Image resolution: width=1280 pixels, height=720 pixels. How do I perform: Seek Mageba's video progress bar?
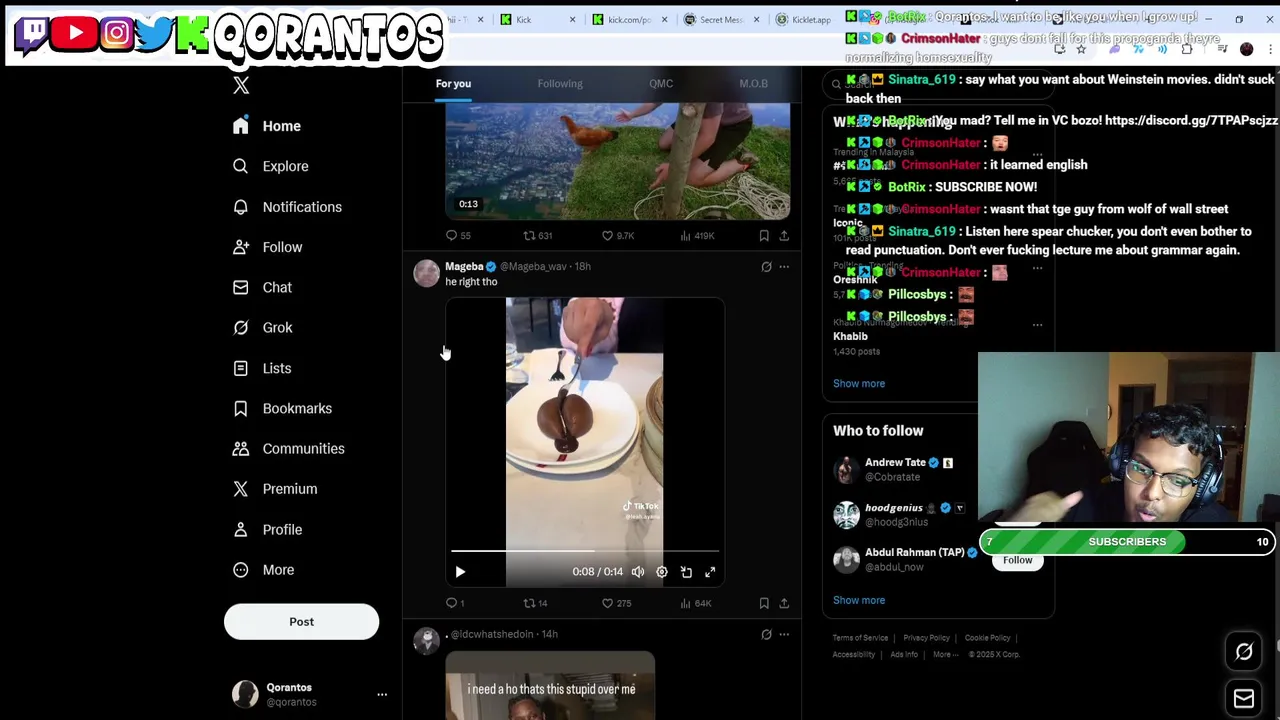pos(585,551)
